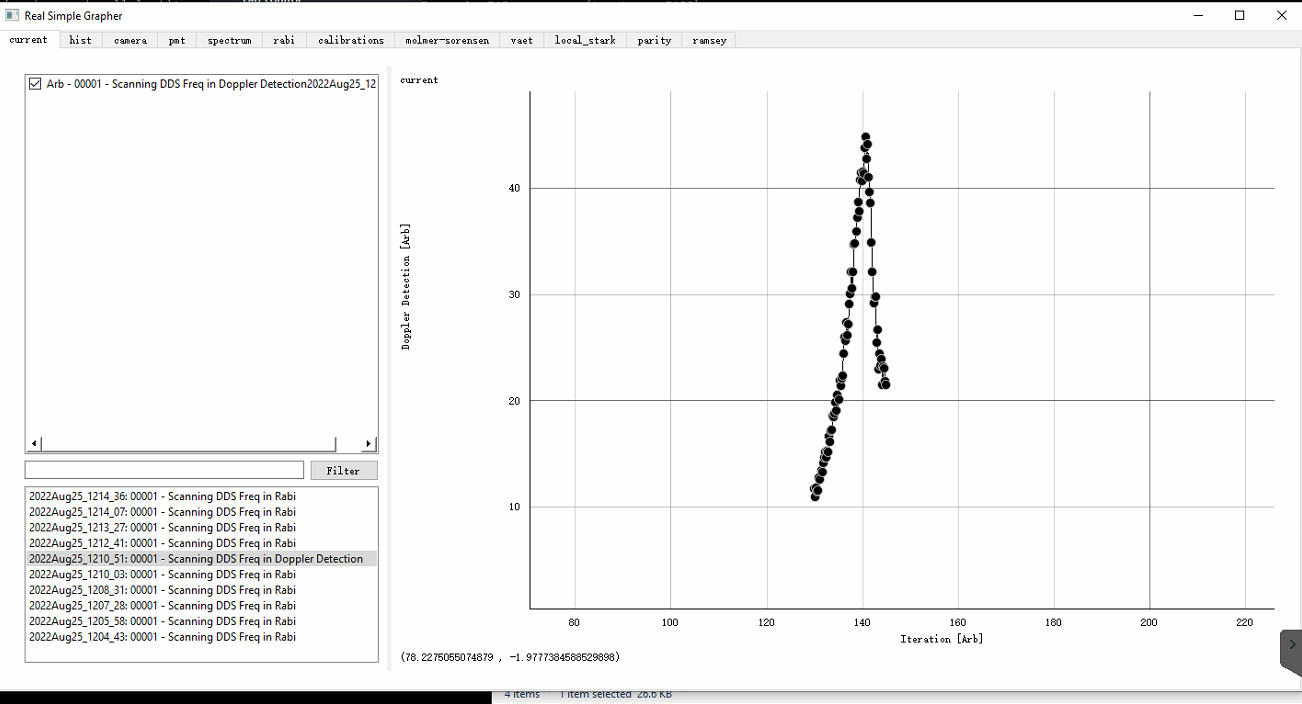
Task: Click the Real Simple Grapher window icon
Action: point(12,15)
